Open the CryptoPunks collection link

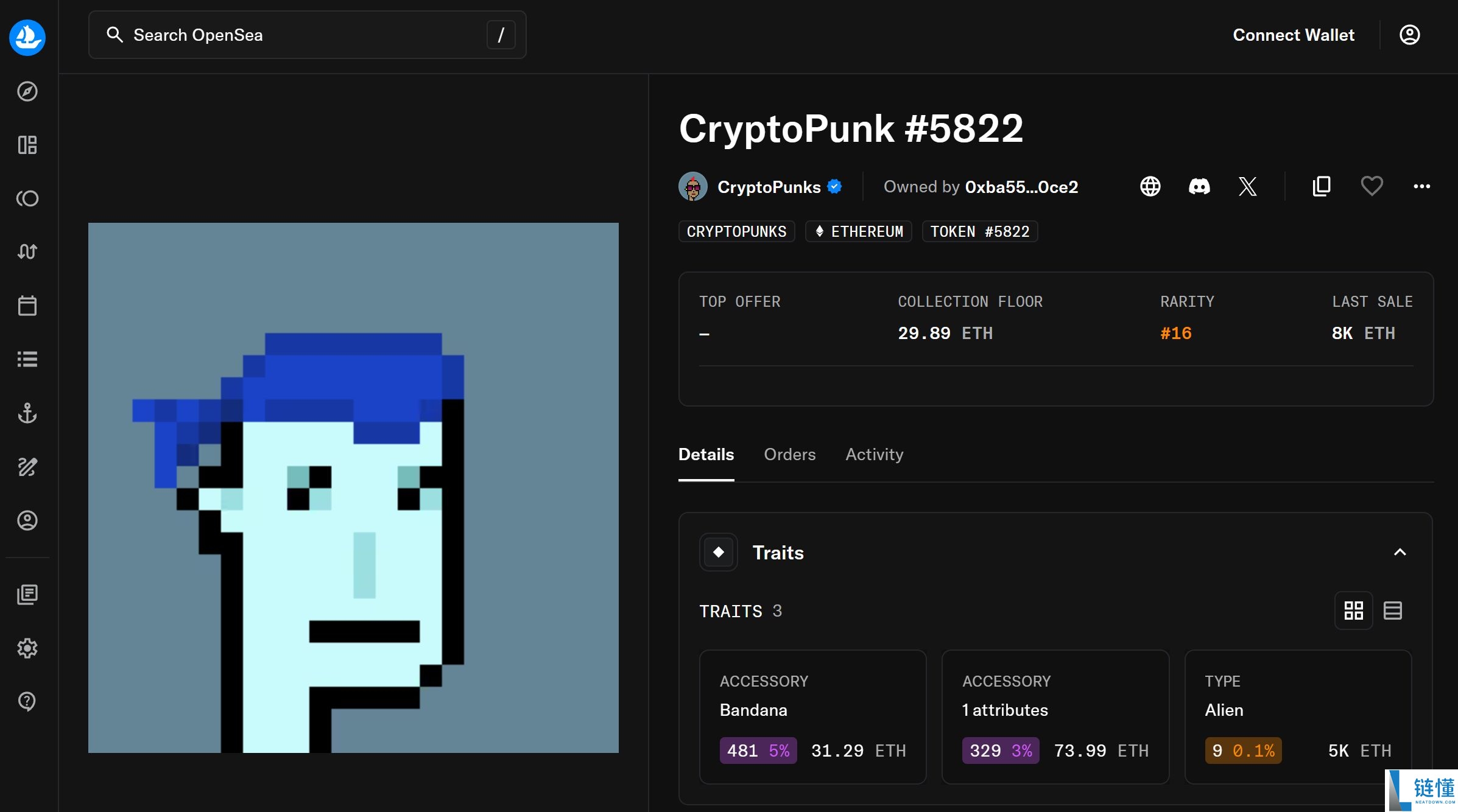coord(769,187)
